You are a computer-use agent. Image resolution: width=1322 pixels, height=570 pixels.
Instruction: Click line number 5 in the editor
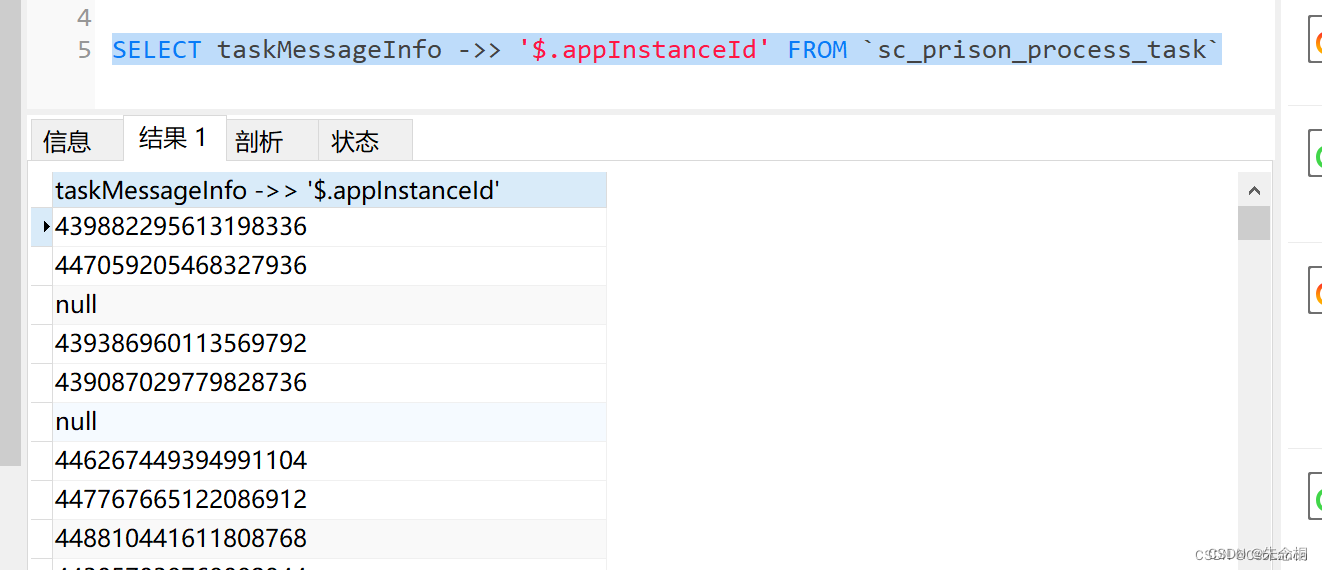click(x=84, y=50)
